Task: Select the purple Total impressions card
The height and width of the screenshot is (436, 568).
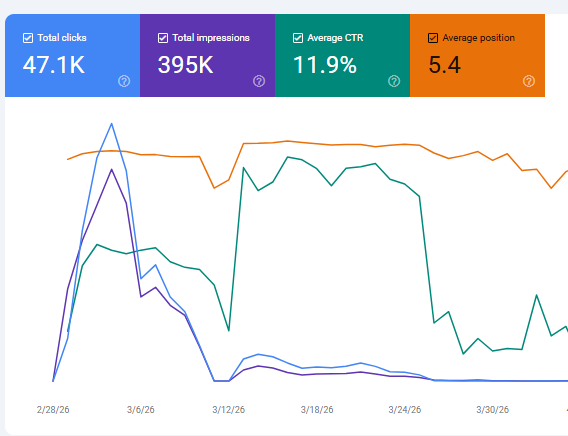Action: coord(208,55)
